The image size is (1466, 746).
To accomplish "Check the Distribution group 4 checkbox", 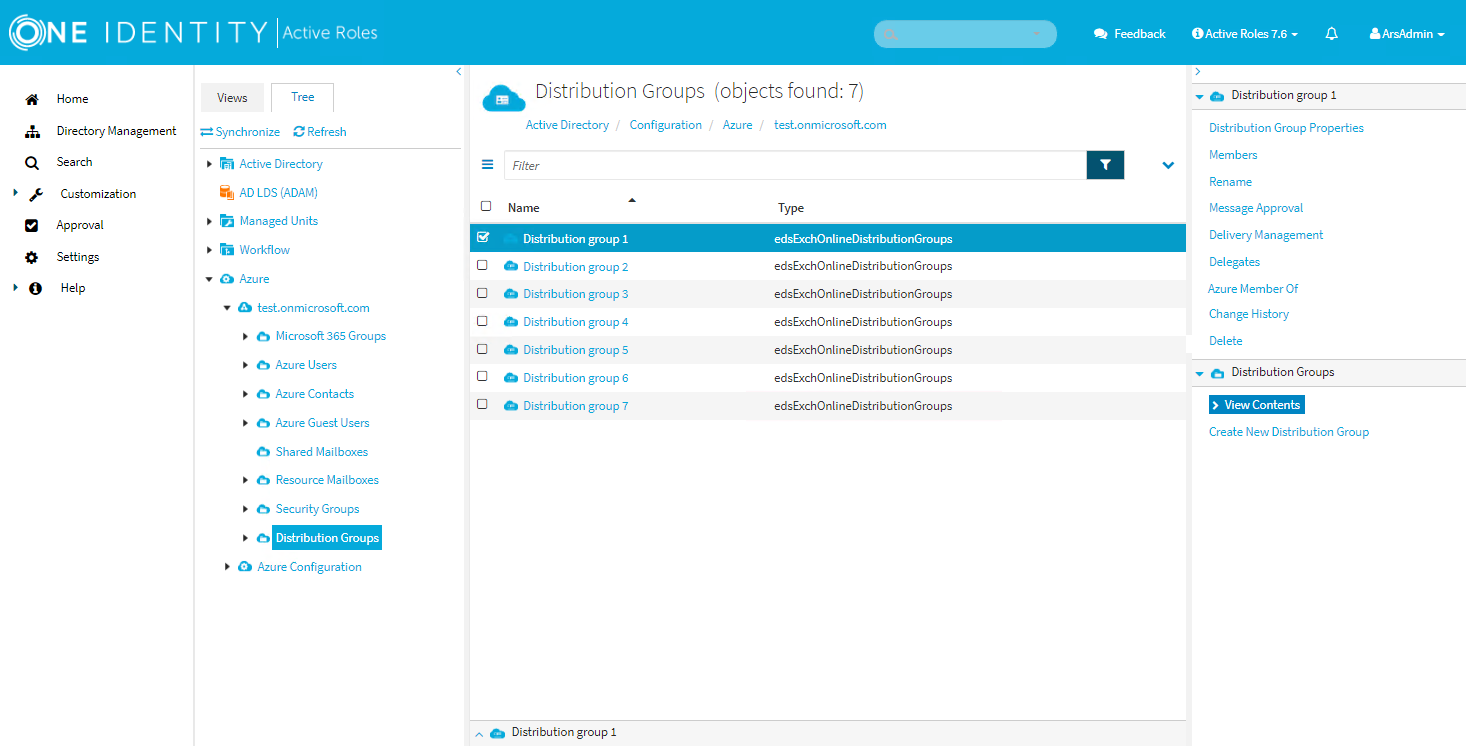I will point(482,321).
